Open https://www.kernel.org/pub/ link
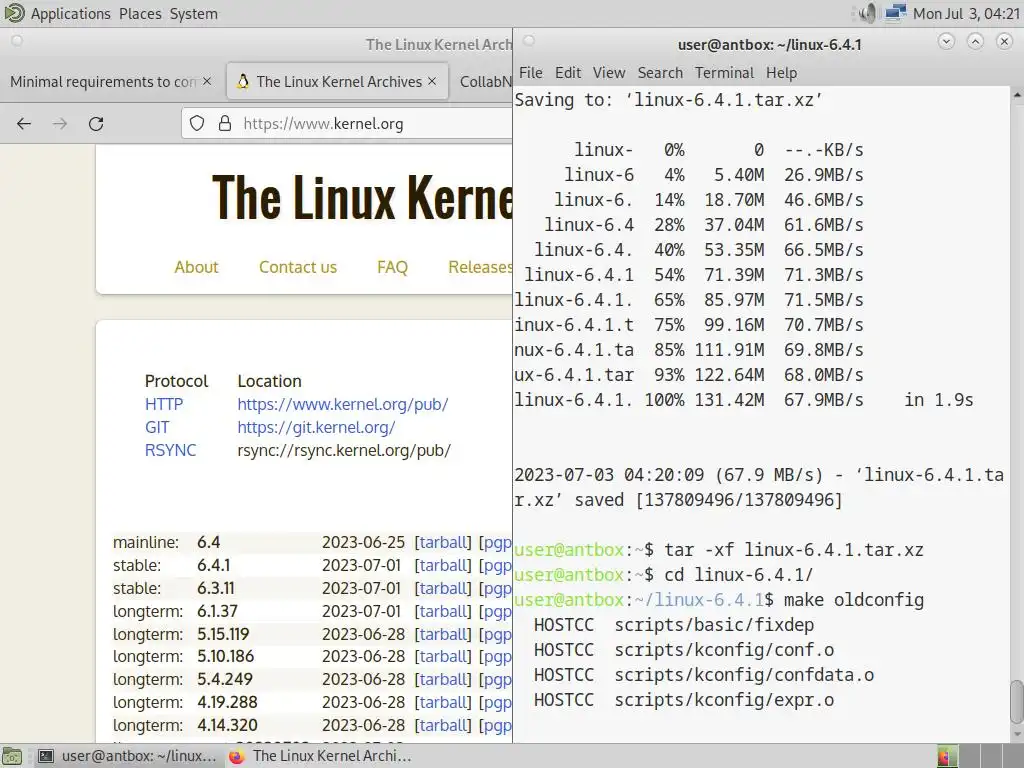The width and height of the screenshot is (1024, 768). [x=343, y=404]
